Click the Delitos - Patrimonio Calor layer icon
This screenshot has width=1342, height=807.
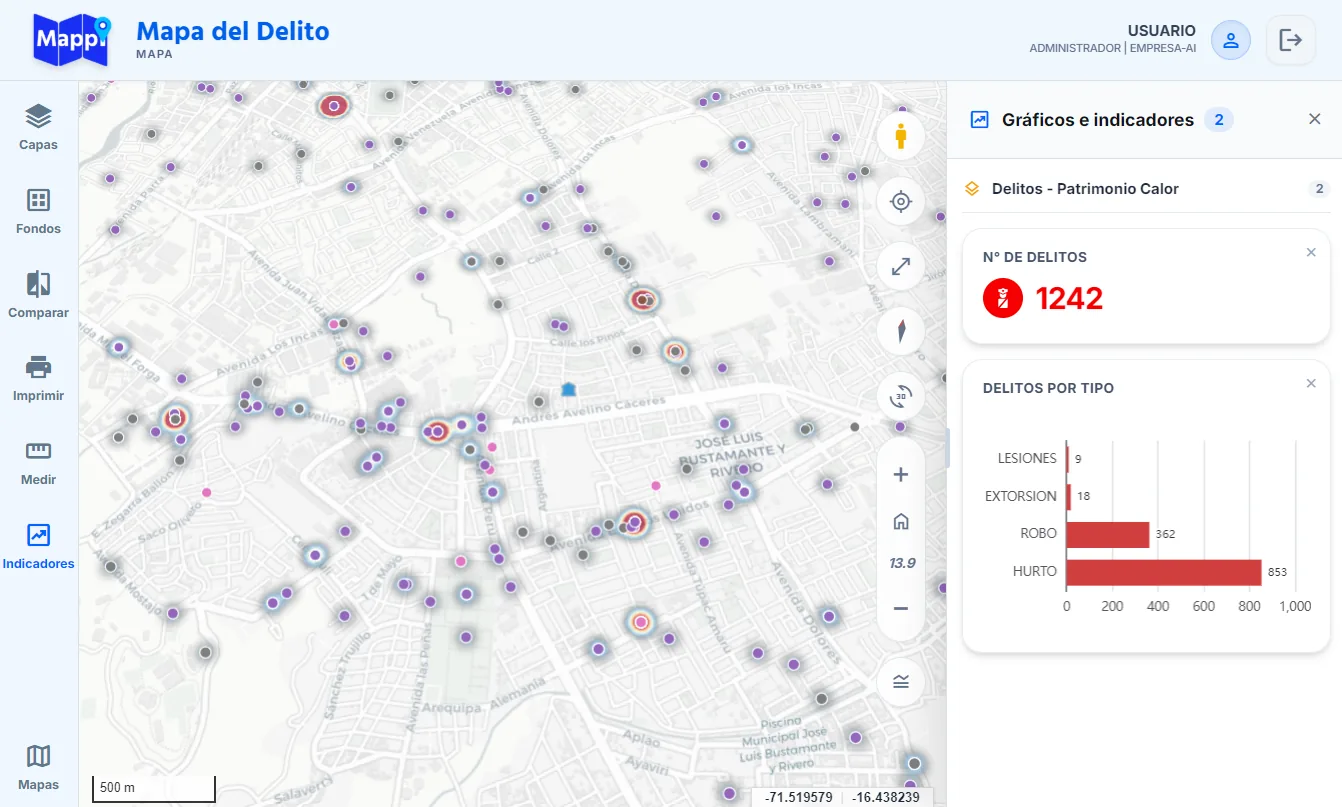[972, 189]
